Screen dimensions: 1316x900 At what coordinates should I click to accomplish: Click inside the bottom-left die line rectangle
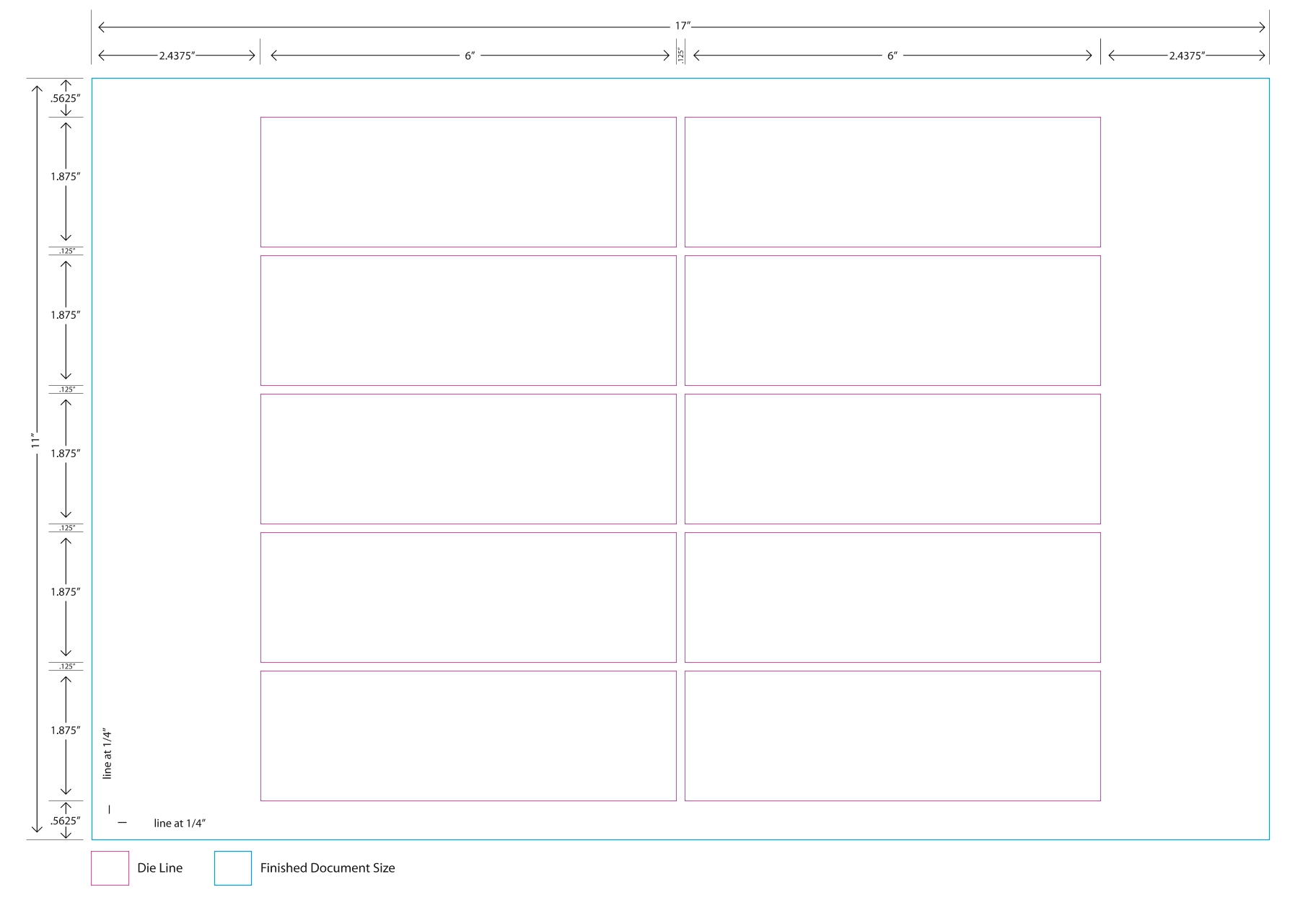468,736
